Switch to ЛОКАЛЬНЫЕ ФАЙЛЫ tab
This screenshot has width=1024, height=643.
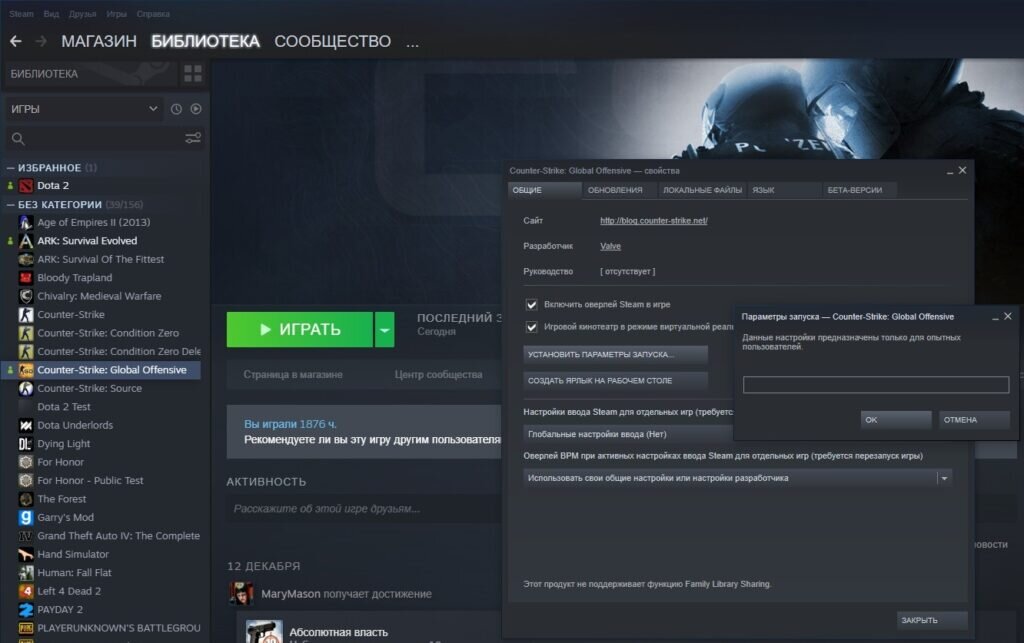702,190
